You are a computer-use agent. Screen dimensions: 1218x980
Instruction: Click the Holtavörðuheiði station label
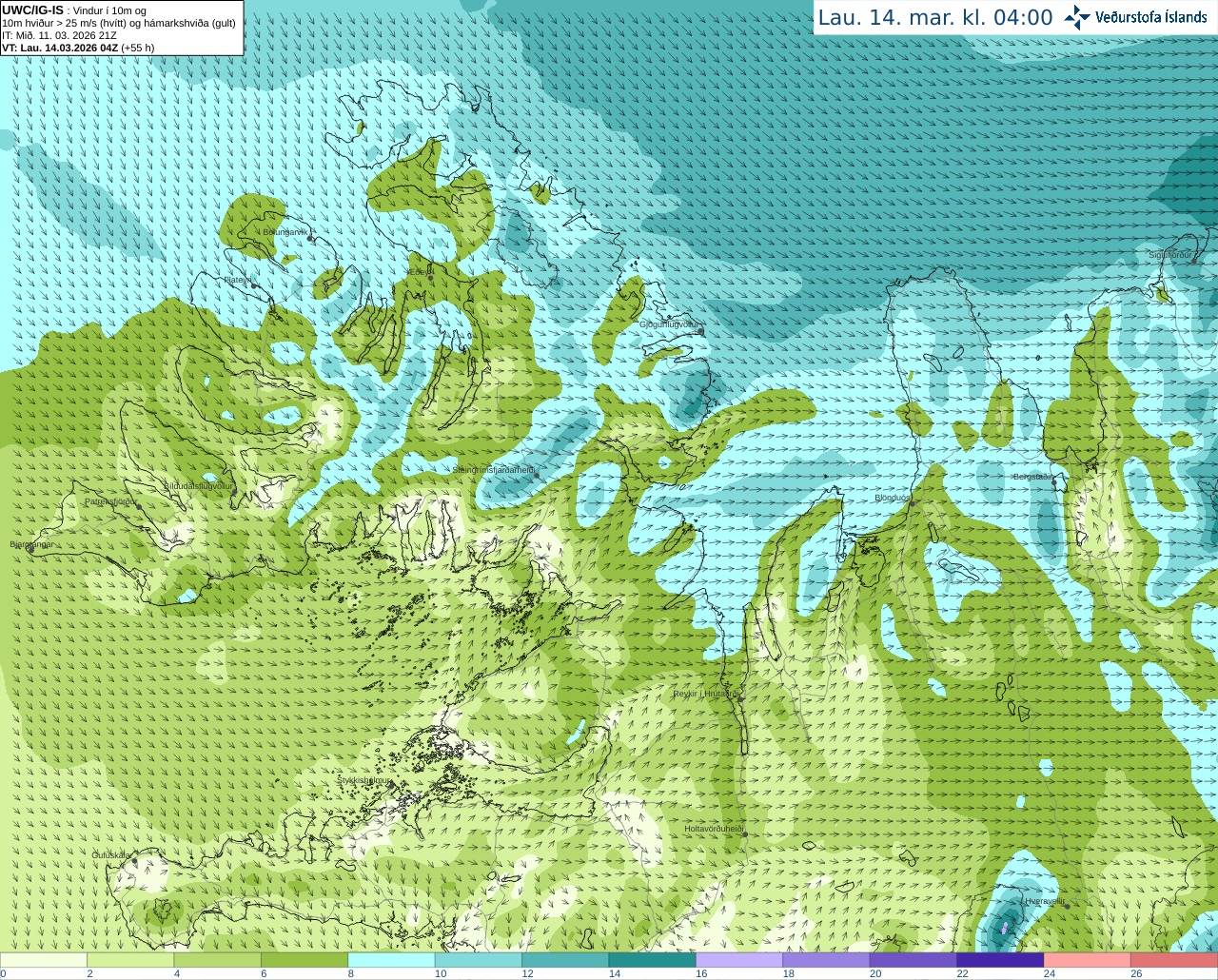pyautogui.click(x=714, y=829)
